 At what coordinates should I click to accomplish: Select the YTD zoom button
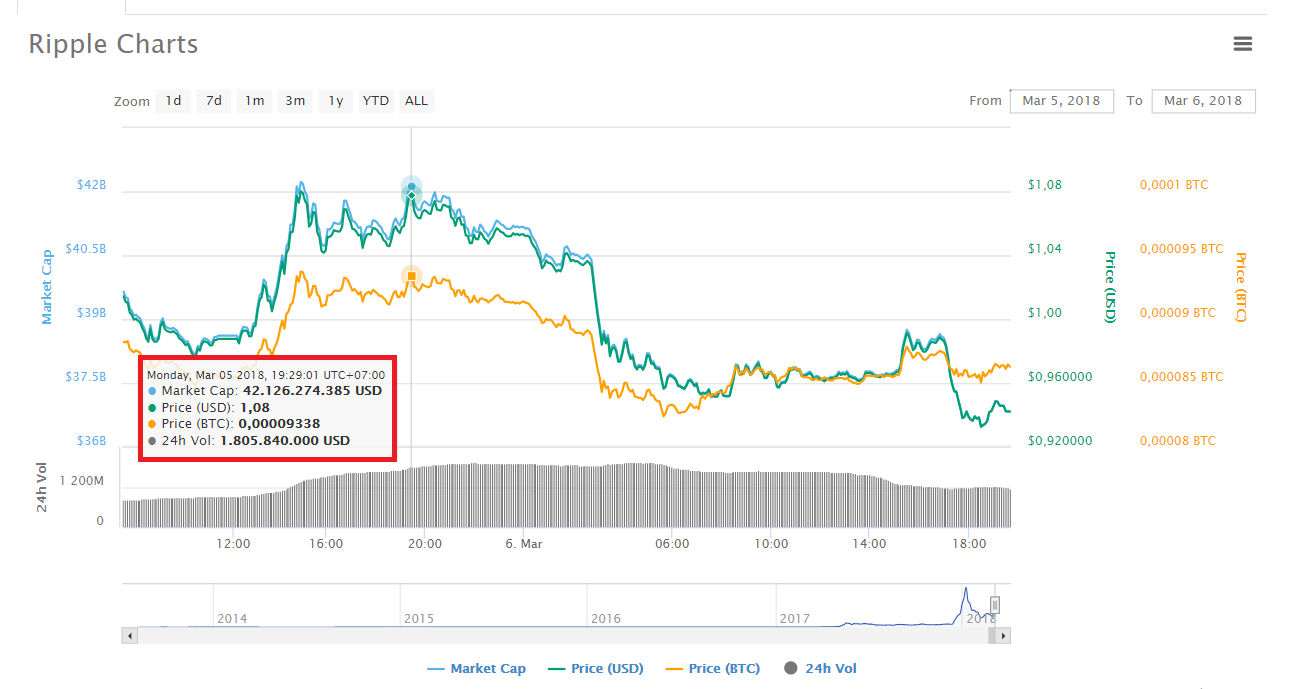pos(376,100)
